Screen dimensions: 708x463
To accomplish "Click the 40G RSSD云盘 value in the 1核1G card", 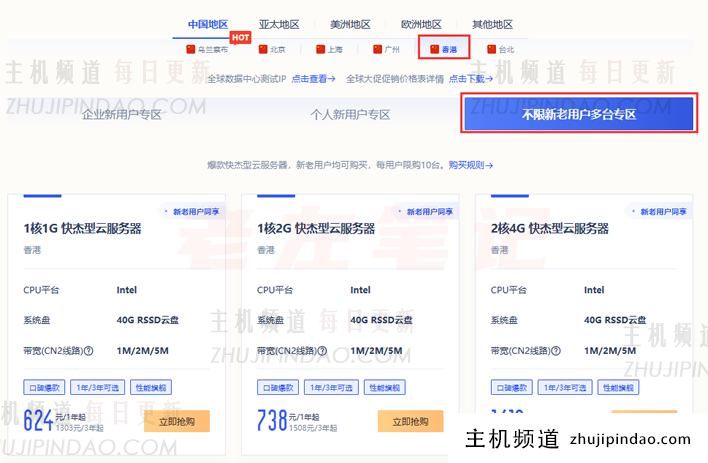I will [148, 320].
